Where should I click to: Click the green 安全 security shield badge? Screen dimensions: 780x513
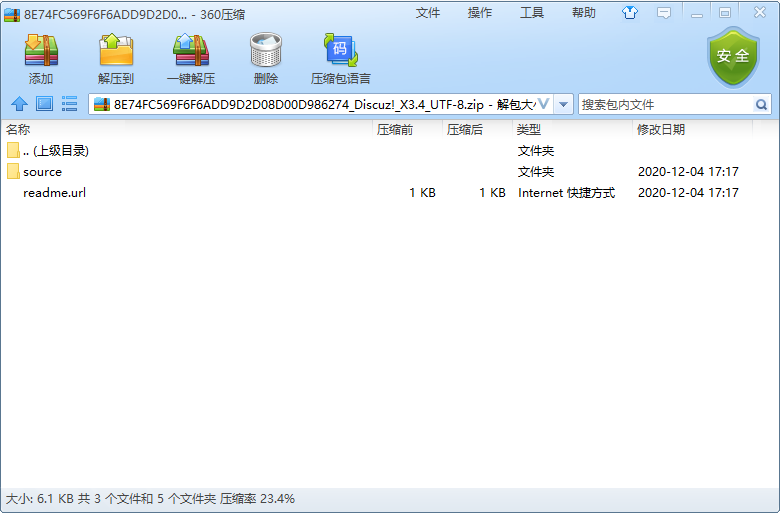pyautogui.click(x=733, y=57)
